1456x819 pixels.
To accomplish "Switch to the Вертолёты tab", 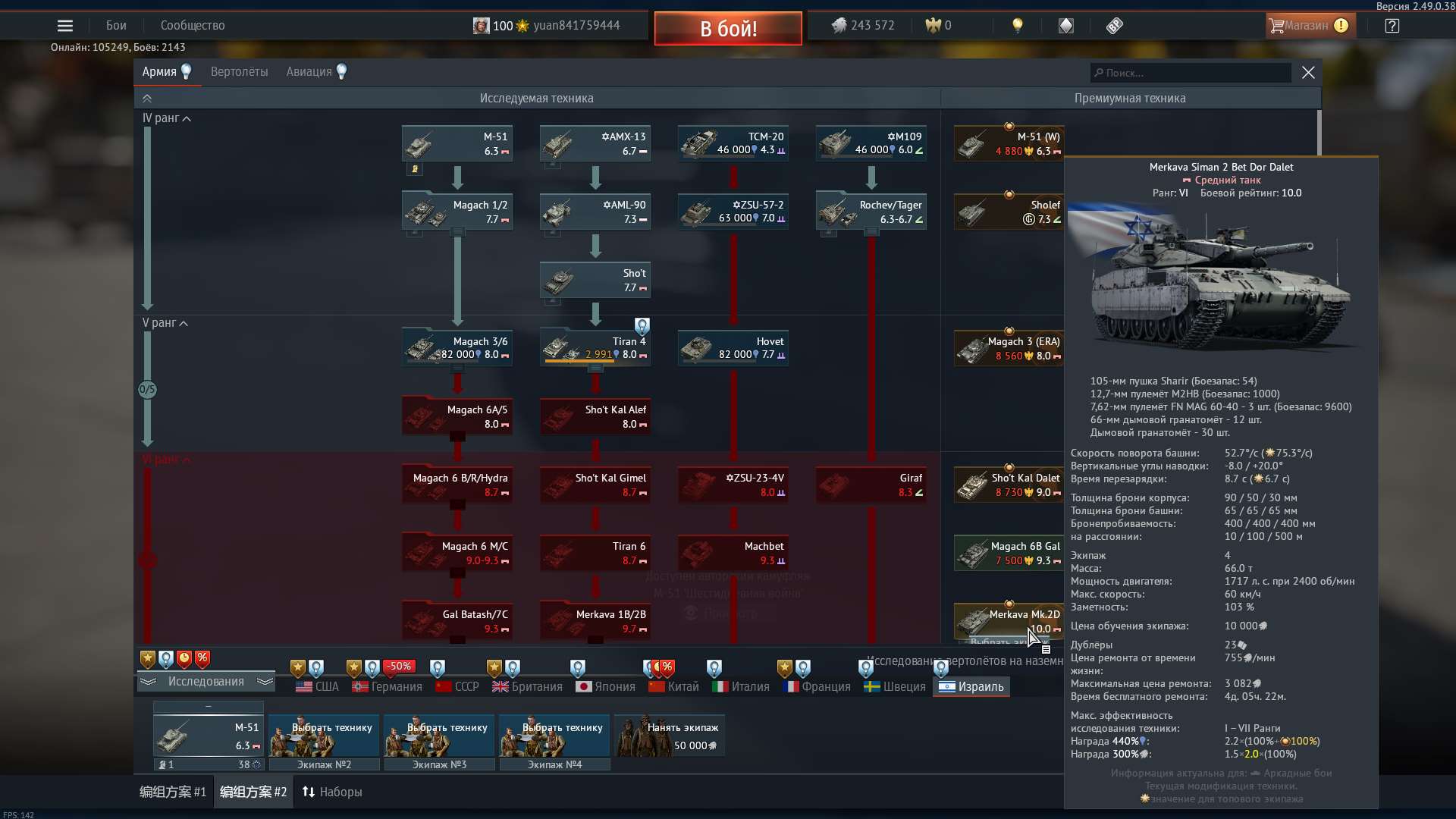I will coord(239,72).
